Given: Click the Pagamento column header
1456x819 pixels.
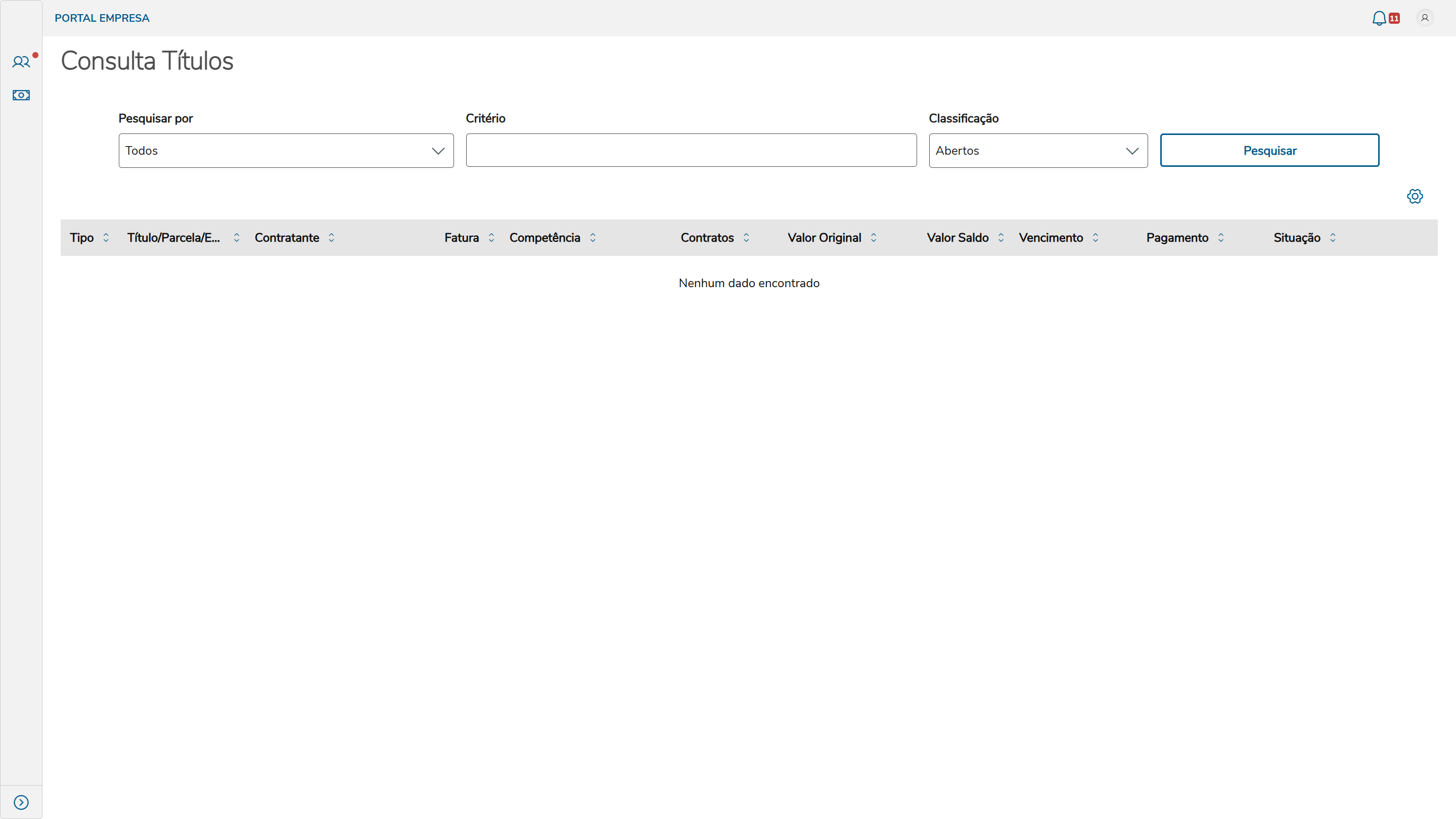Looking at the screenshot, I should click(1177, 238).
